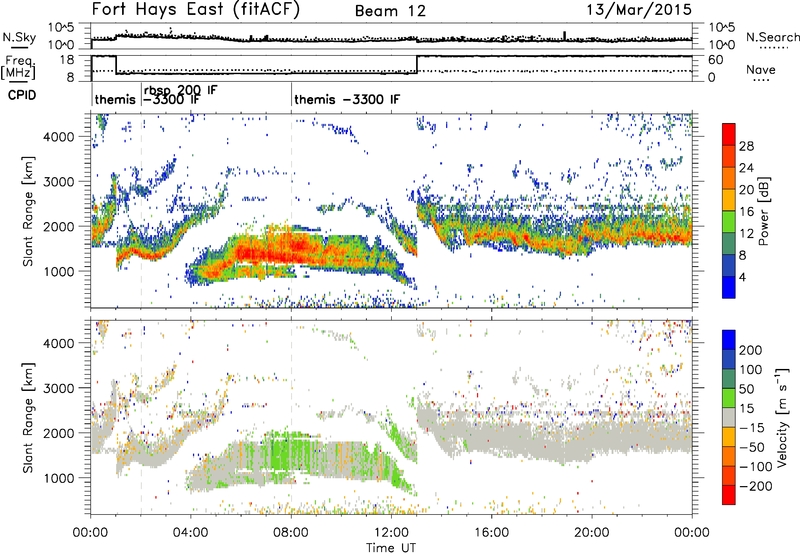Click the '28' power colorbar tick label

(746, 146)
